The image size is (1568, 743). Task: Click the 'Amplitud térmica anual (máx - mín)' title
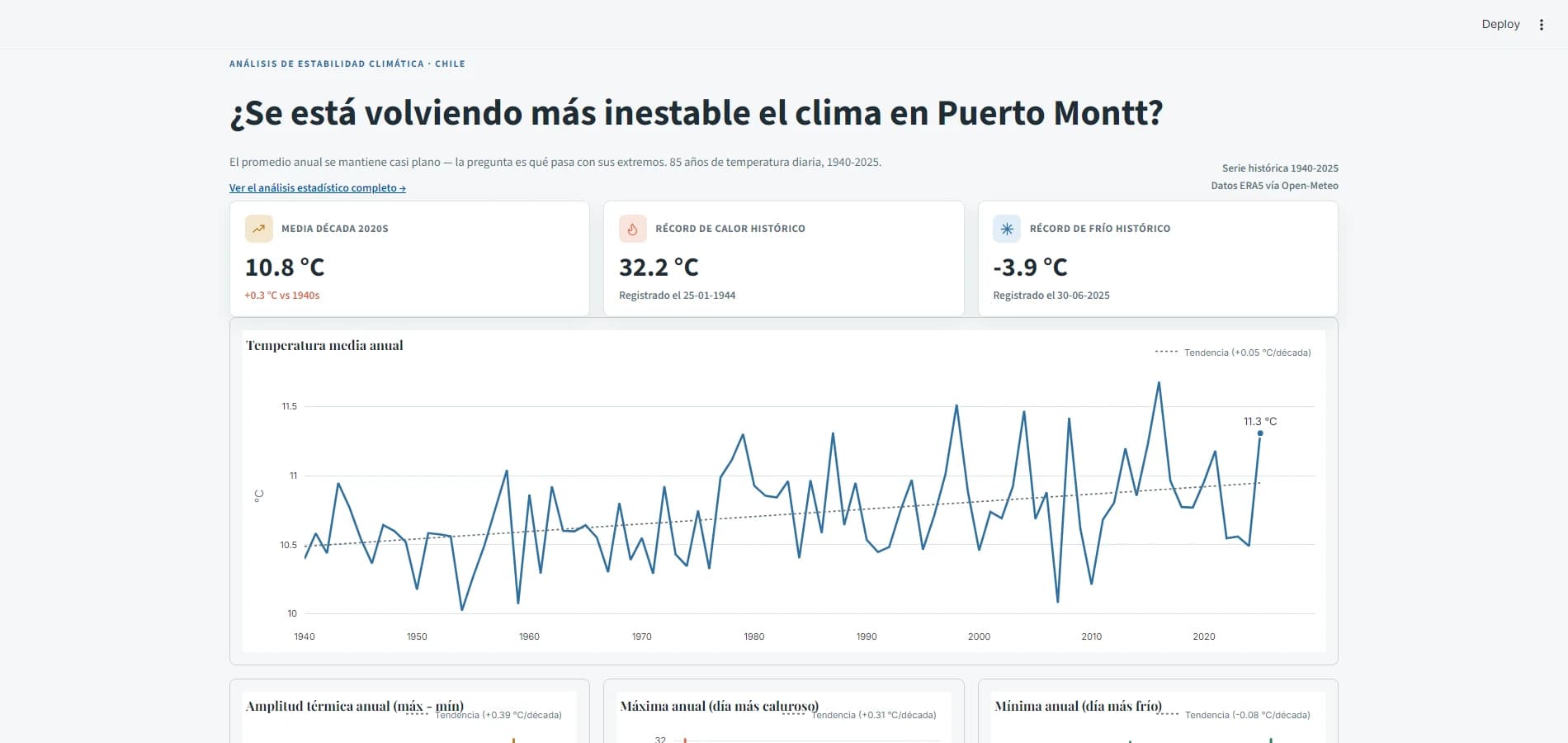355,707
